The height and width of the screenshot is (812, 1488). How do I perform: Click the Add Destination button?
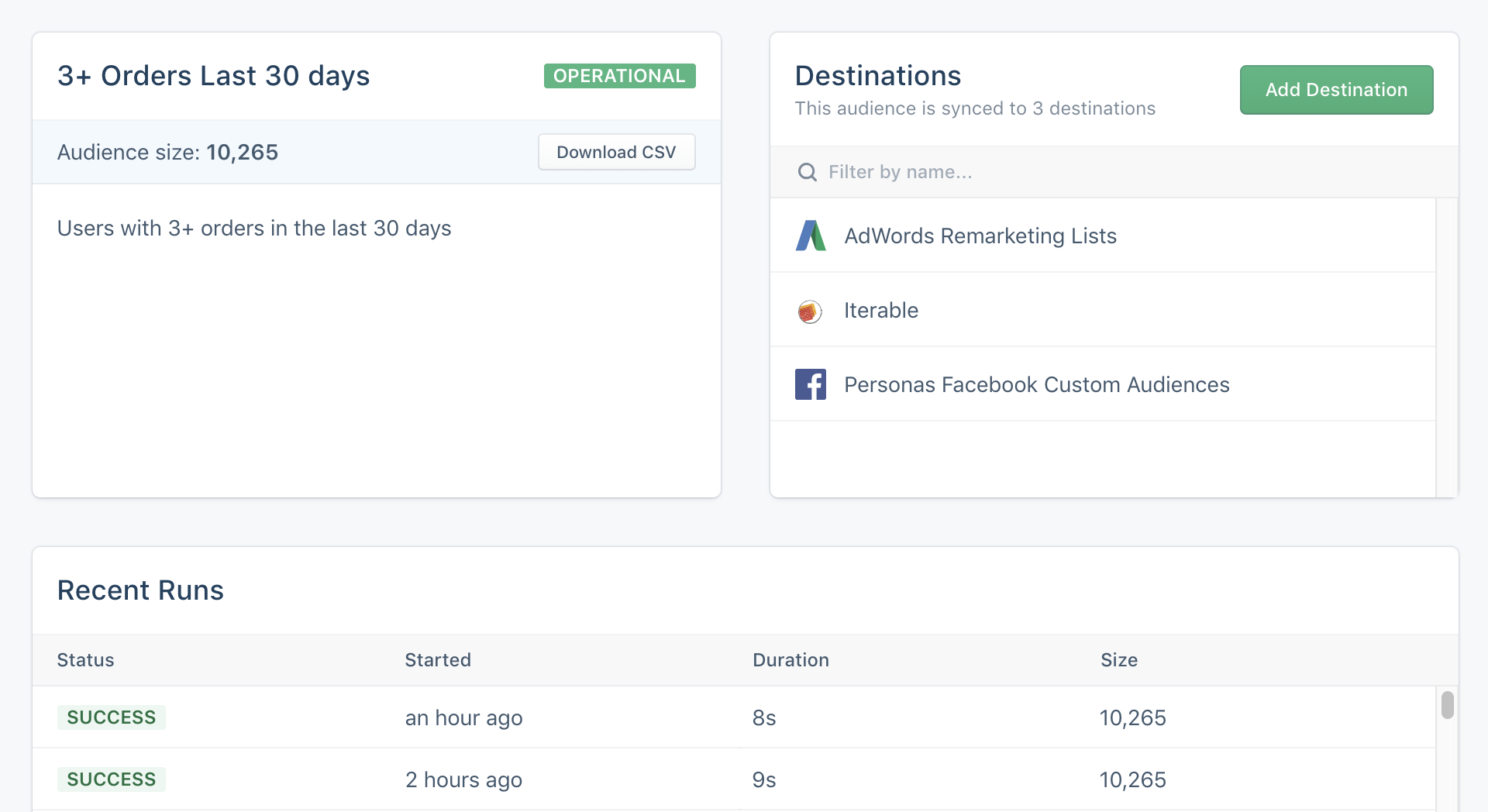tap(1336, 90)
